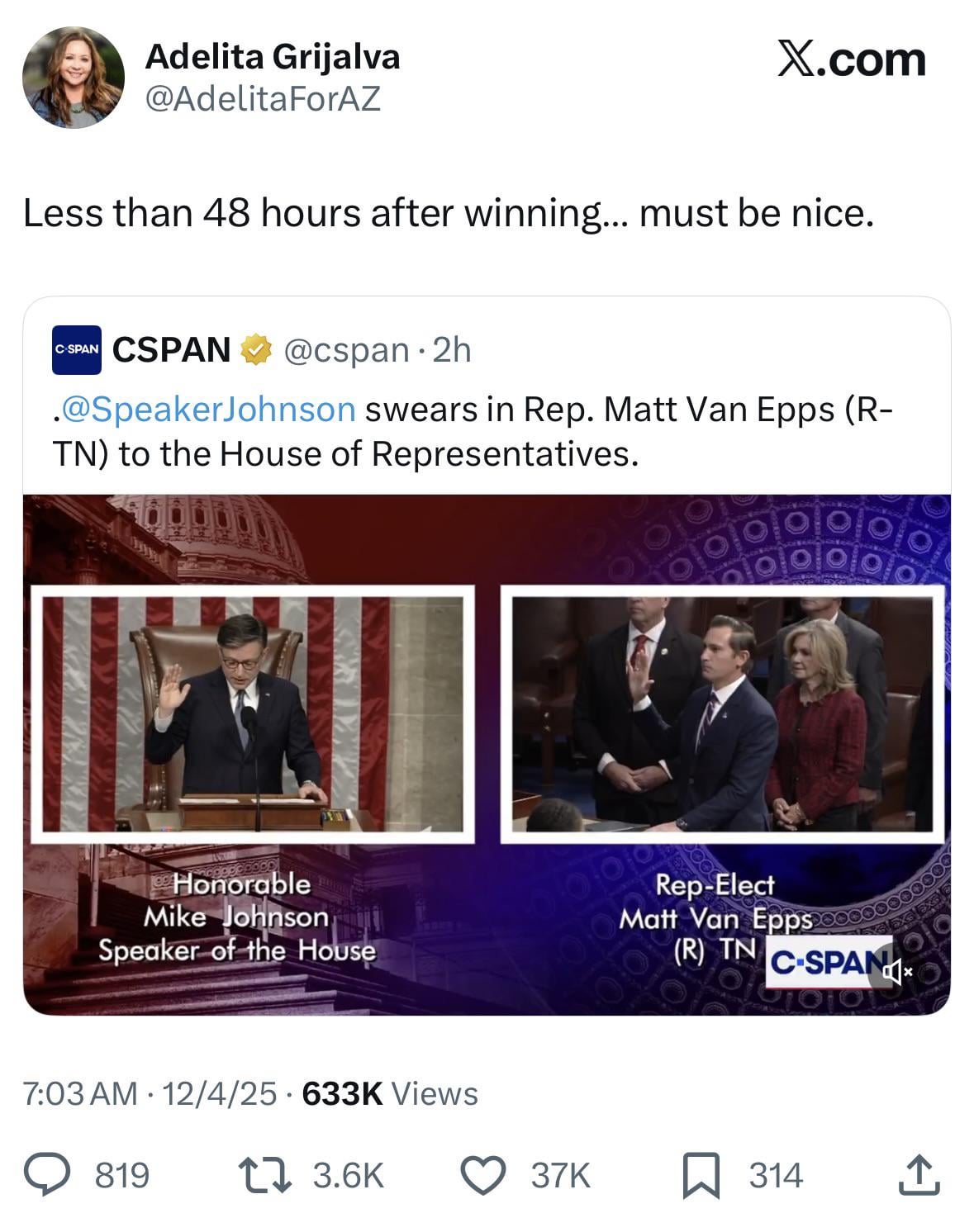Click the X.com logo
Screen dimensions: 974x1232
851,59
